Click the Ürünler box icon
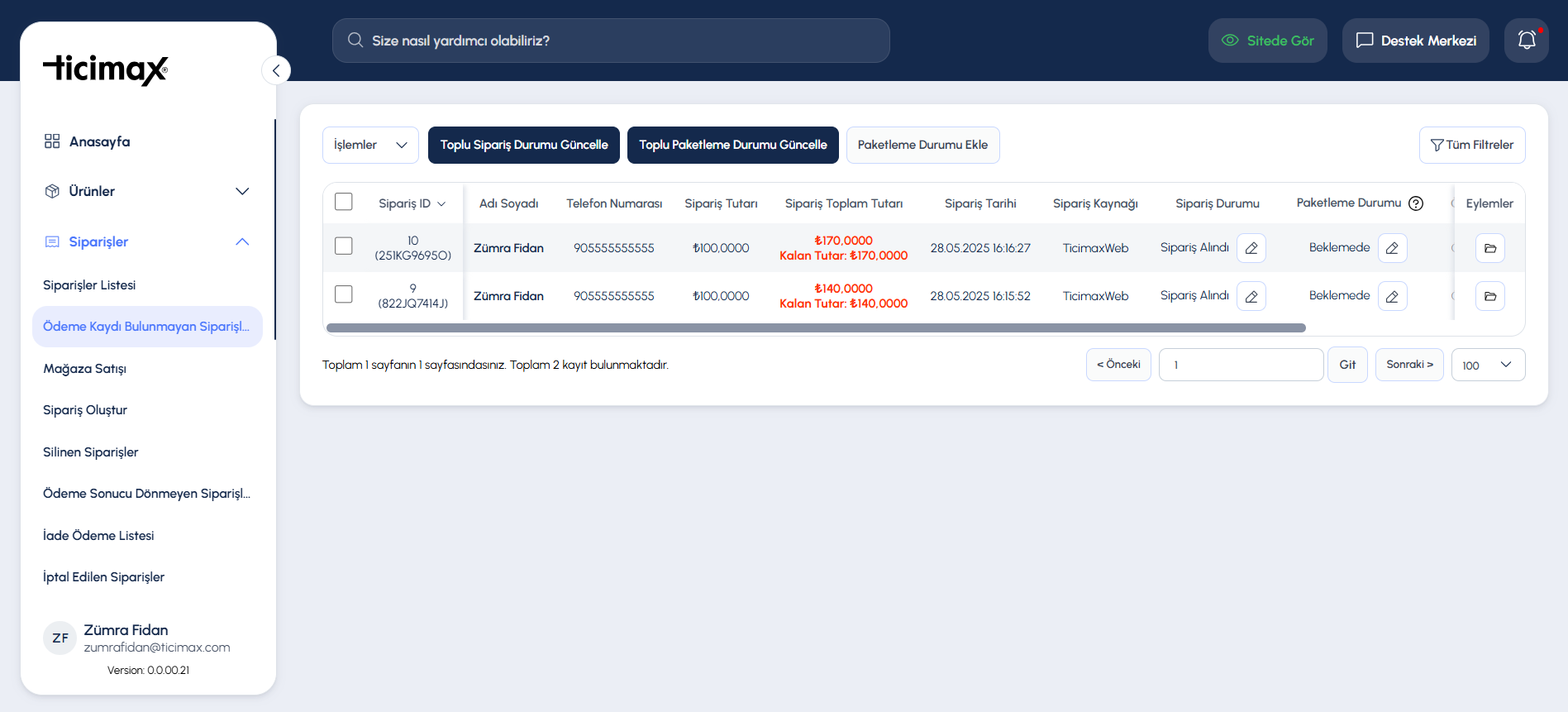 pyautogui.click(x=52, y=191)
